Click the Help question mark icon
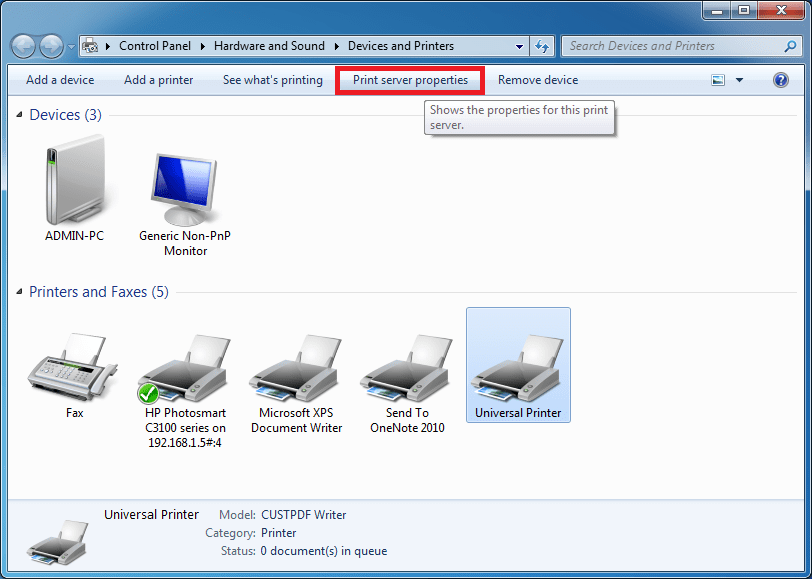The height and width of the screenshot is (579, 812). [781, 79]
